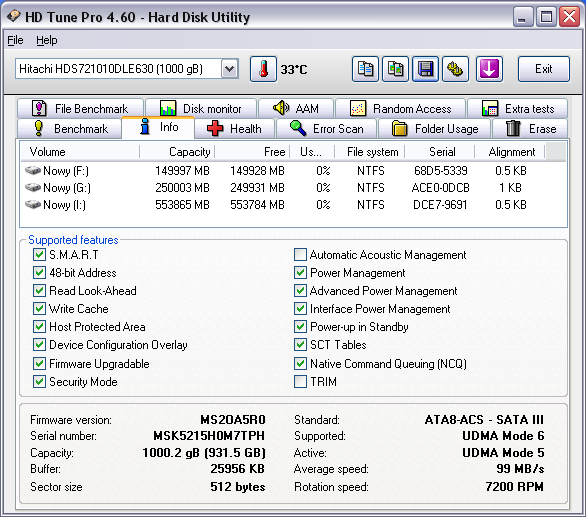Screen dimensions: 586x517
Task: Open the Extra tests tab
Action: pyautogui.click(x=518, y=108)
